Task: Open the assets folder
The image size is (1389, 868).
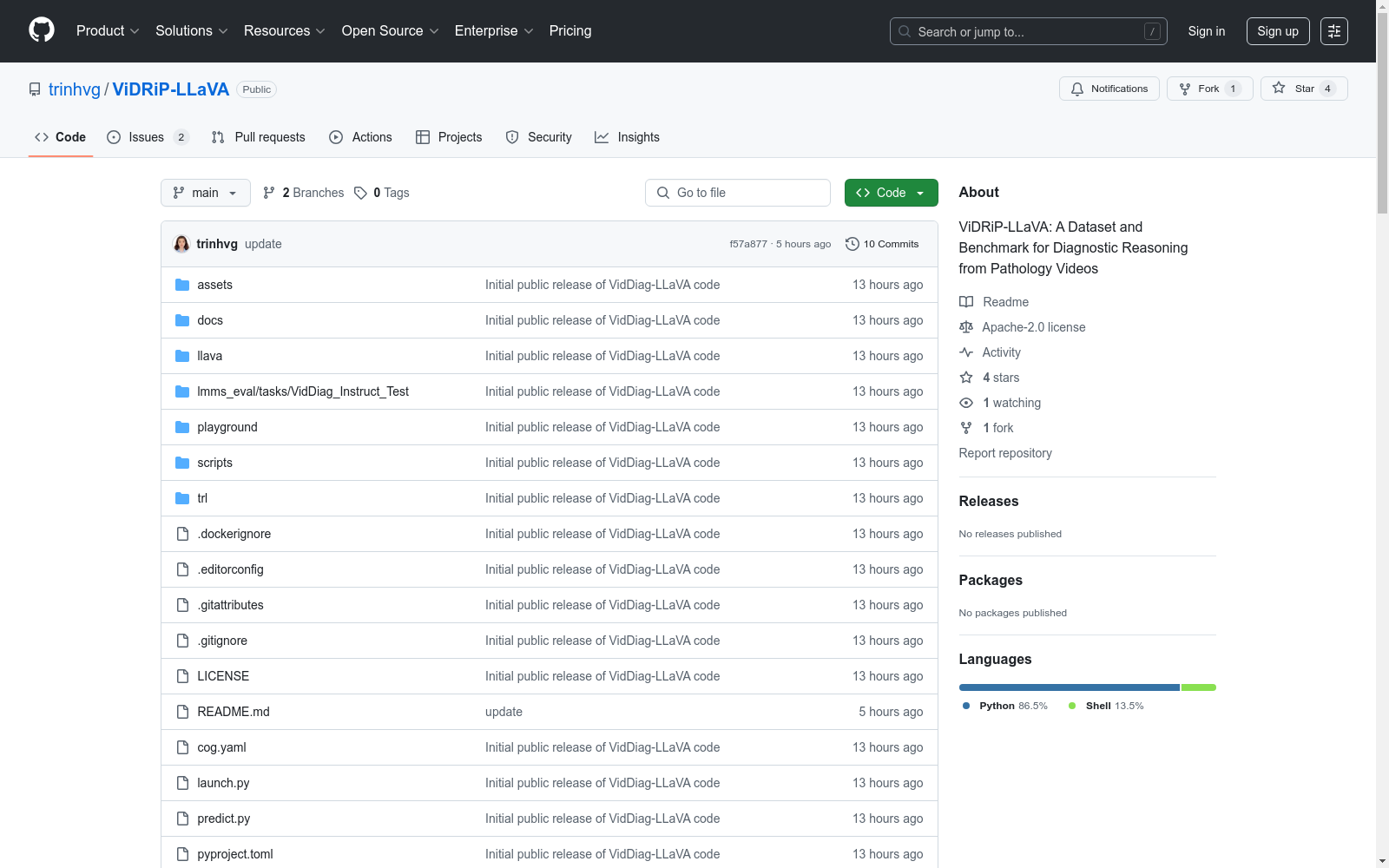Action: pos(214,285)
